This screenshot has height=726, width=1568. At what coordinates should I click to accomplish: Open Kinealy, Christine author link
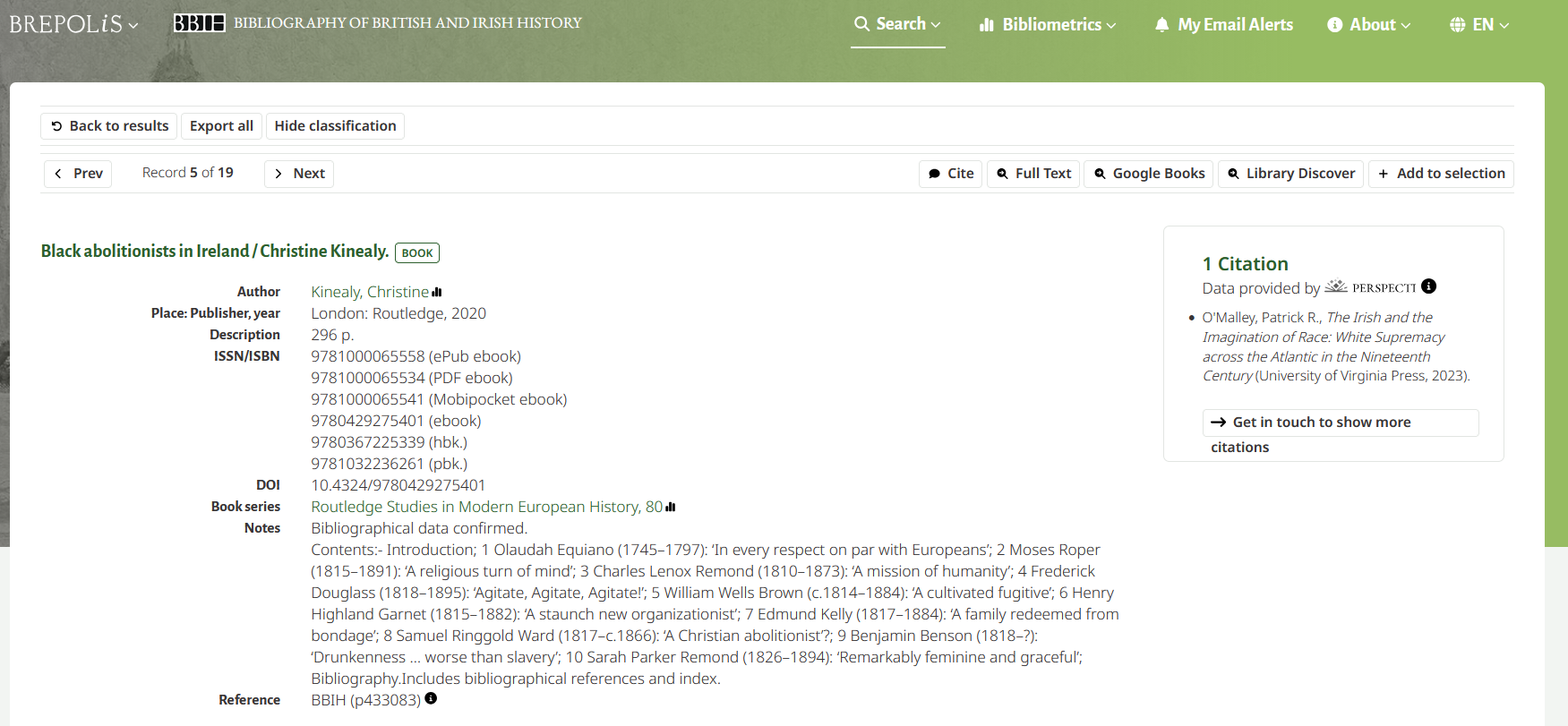[369, 292]
